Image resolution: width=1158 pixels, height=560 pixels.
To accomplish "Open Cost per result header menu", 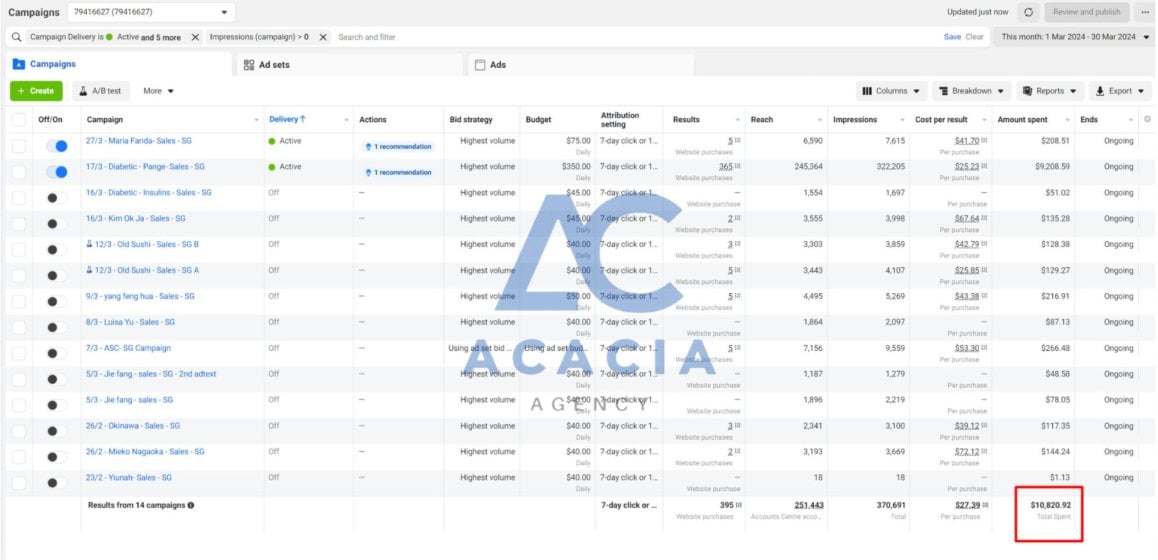I will 984,120.
